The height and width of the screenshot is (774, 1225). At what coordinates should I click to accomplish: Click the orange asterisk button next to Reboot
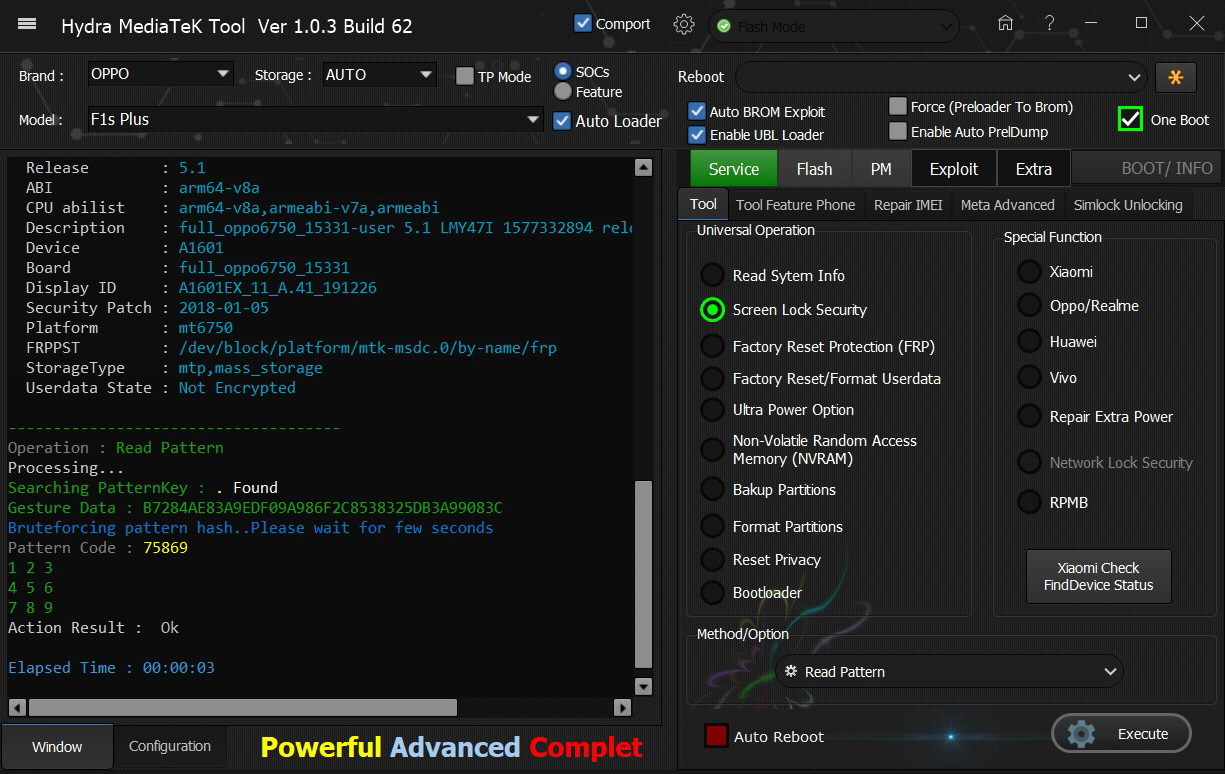pos(1176,77)
